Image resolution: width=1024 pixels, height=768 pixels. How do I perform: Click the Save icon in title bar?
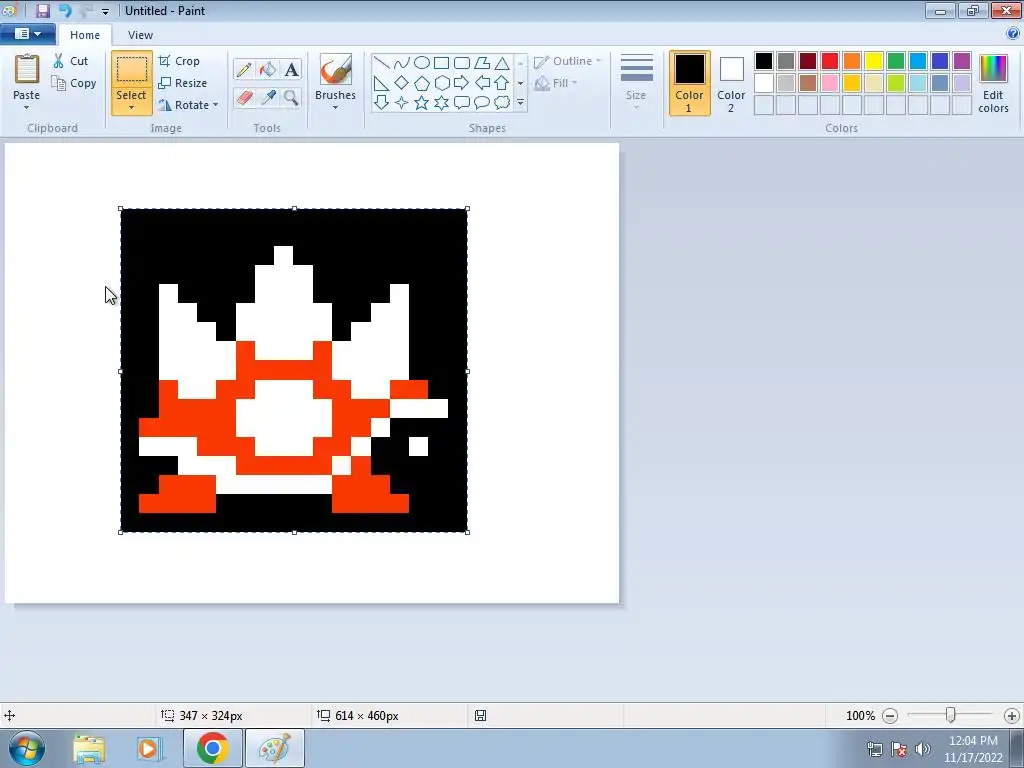tap(42, 10)
